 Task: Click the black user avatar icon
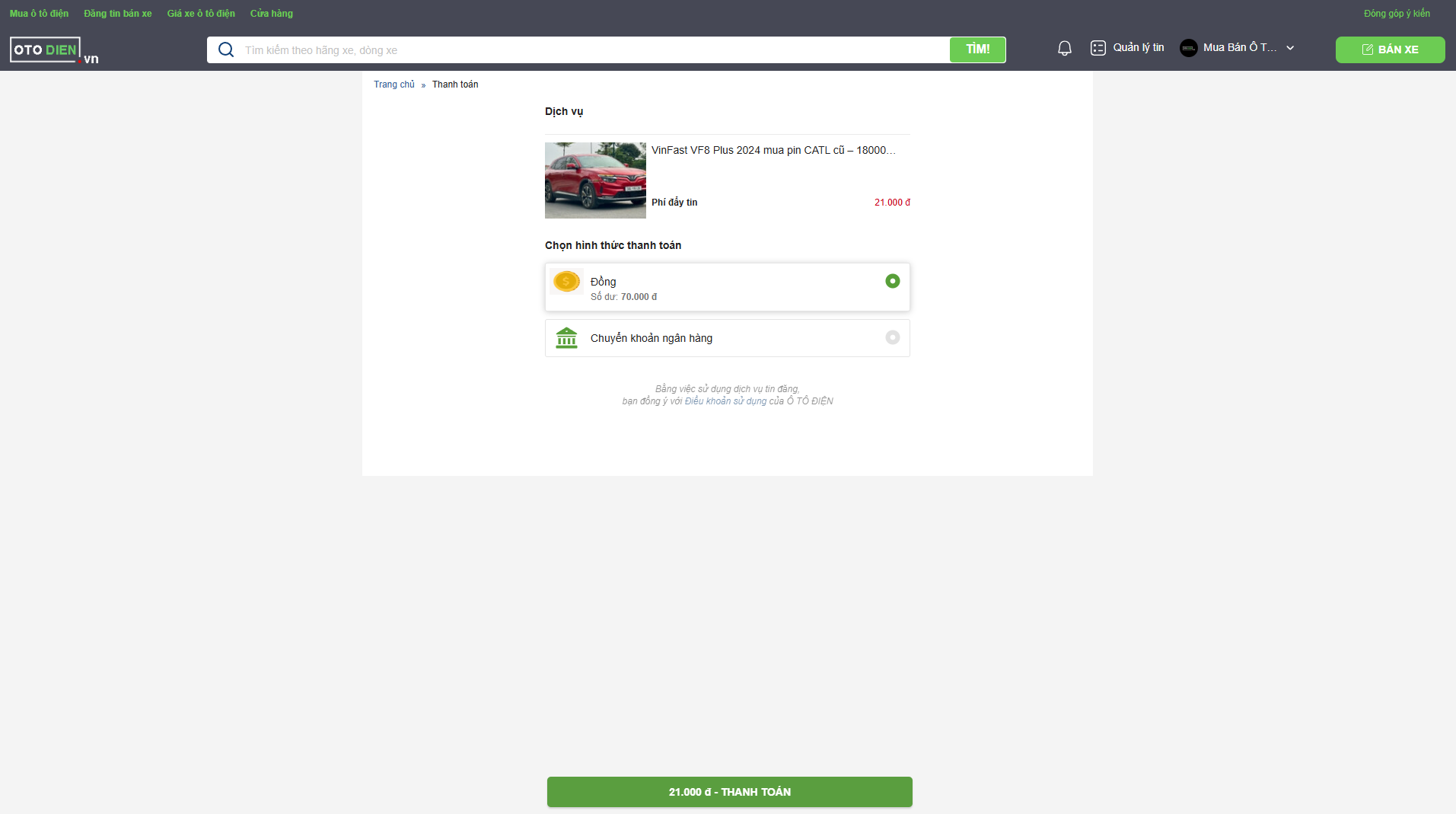tap(1188, 48)
